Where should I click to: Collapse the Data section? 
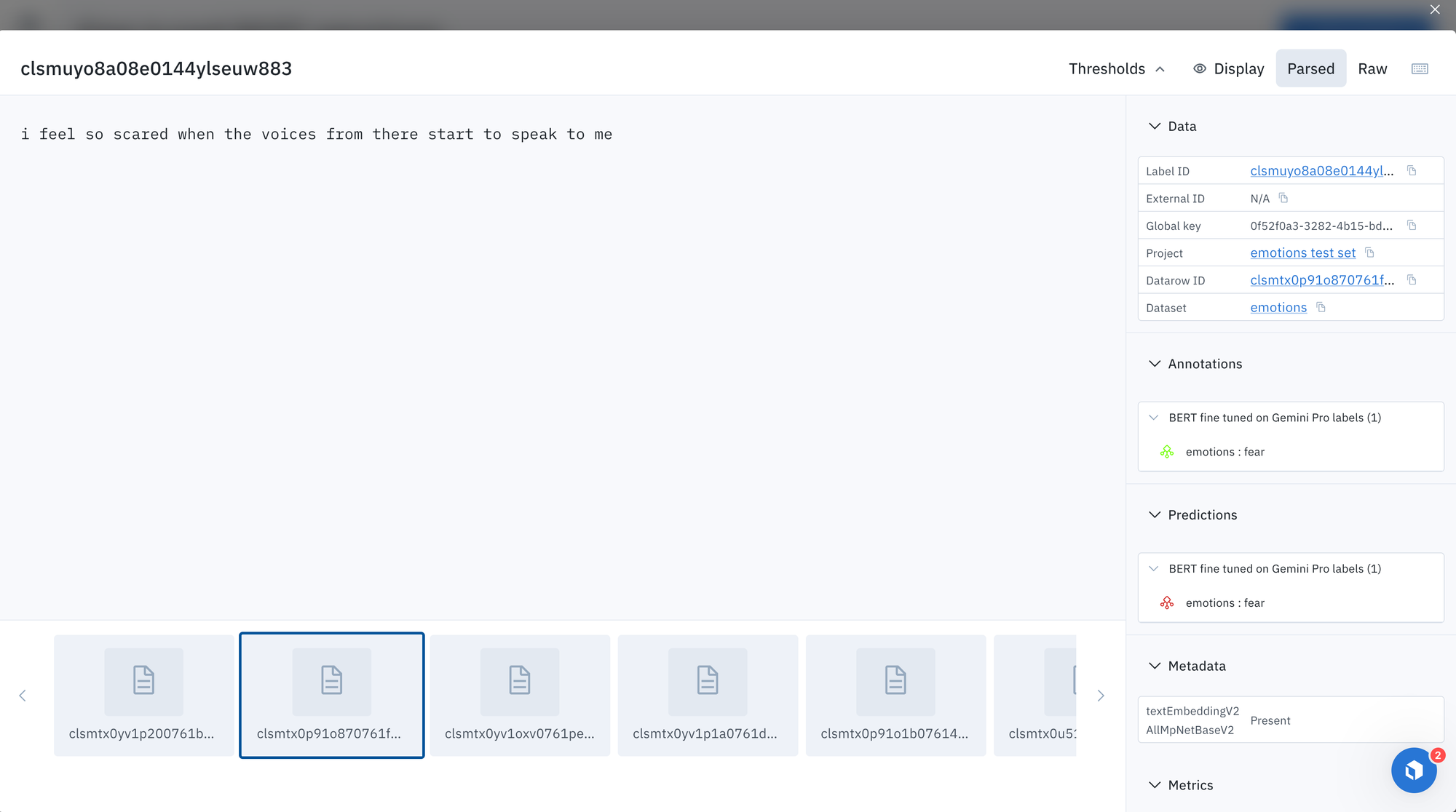[x=1155, y=126]
